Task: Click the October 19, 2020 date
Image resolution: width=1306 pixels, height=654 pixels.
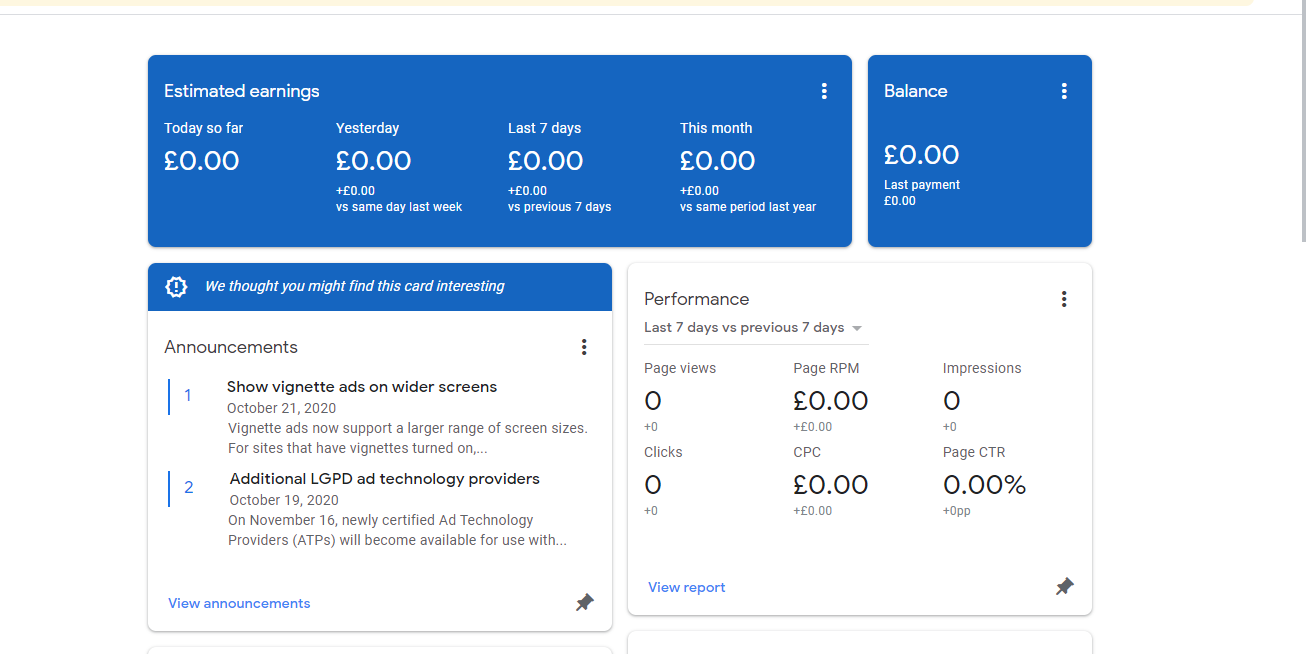Action: pos(284,500)
